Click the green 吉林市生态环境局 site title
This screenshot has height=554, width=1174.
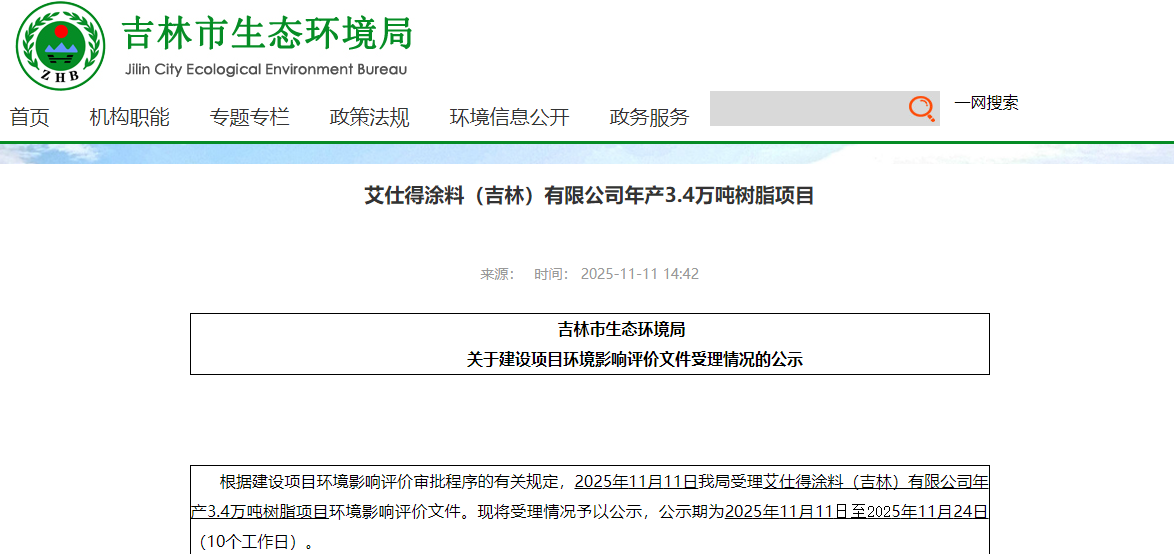click(x=267, y=33)
